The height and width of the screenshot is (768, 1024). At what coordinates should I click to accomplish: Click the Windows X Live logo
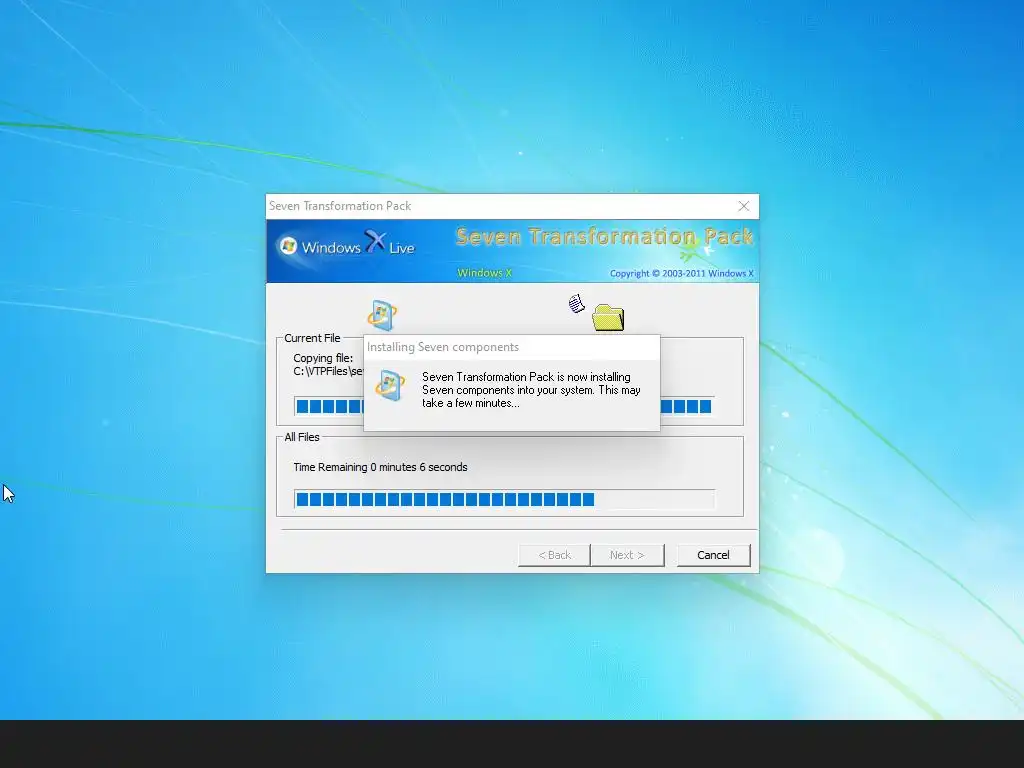coord(347,246)
